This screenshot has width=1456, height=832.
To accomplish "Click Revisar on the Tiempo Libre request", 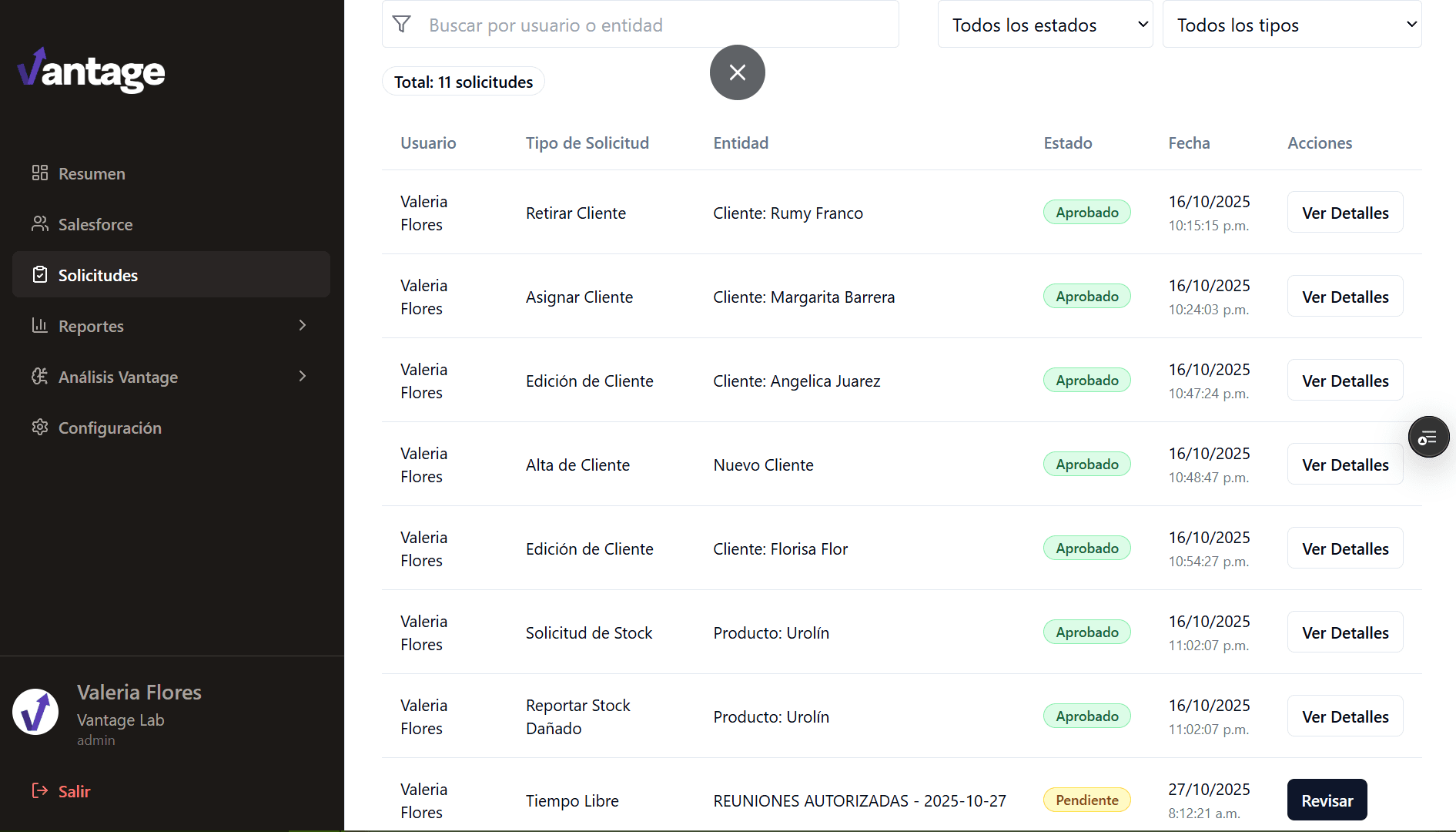I will pos(1326,800).
